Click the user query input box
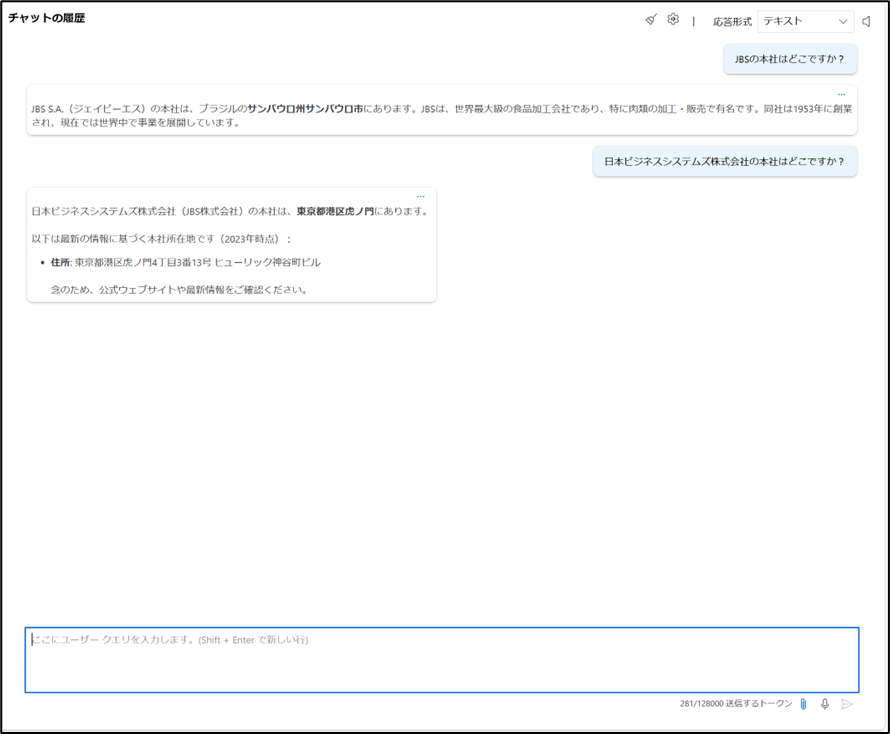This screenshot has width=890, height=734. [x=442, y=660]
